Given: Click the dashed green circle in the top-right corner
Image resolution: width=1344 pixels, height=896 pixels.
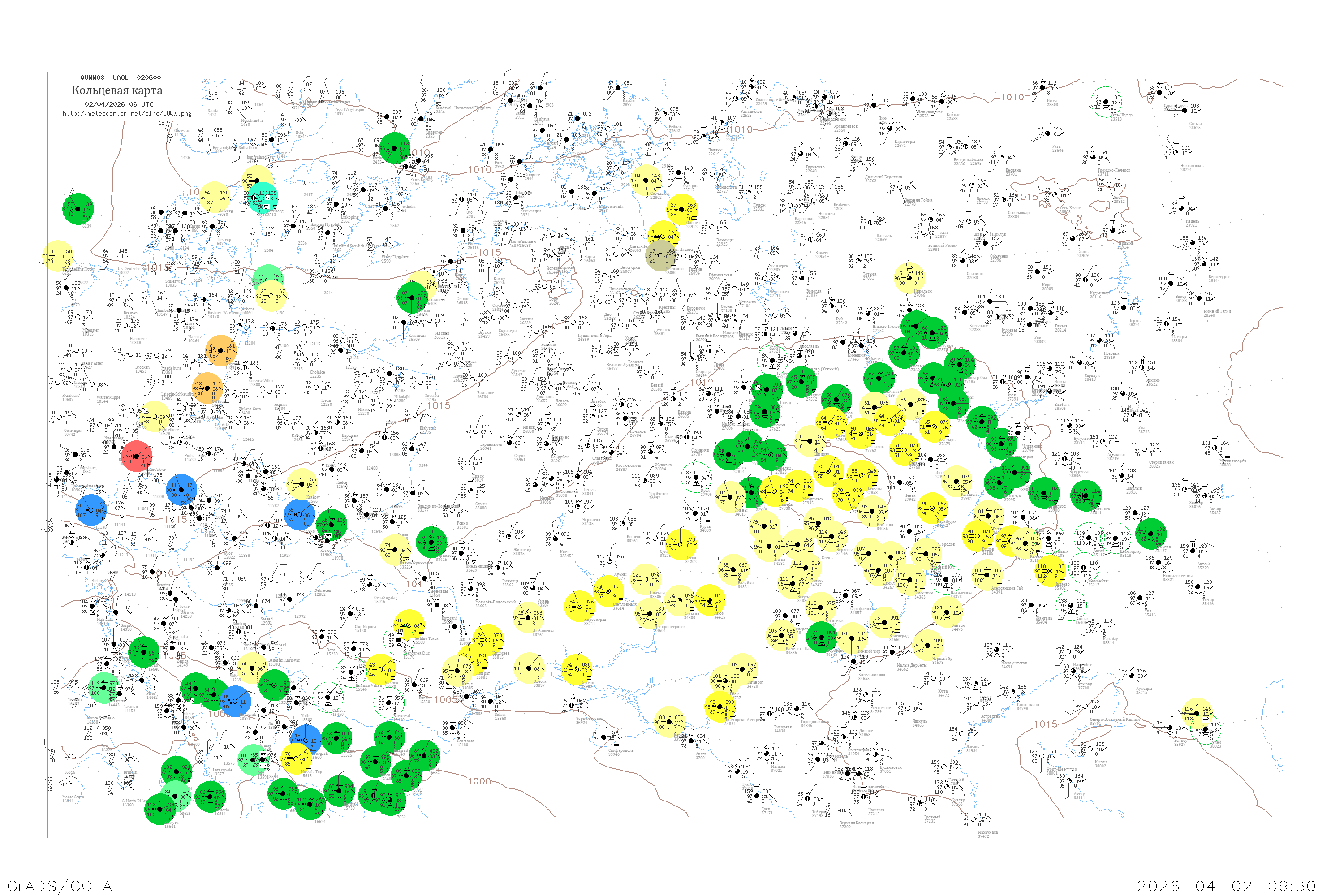Looking at the screenshot, I should [1106, 102].
